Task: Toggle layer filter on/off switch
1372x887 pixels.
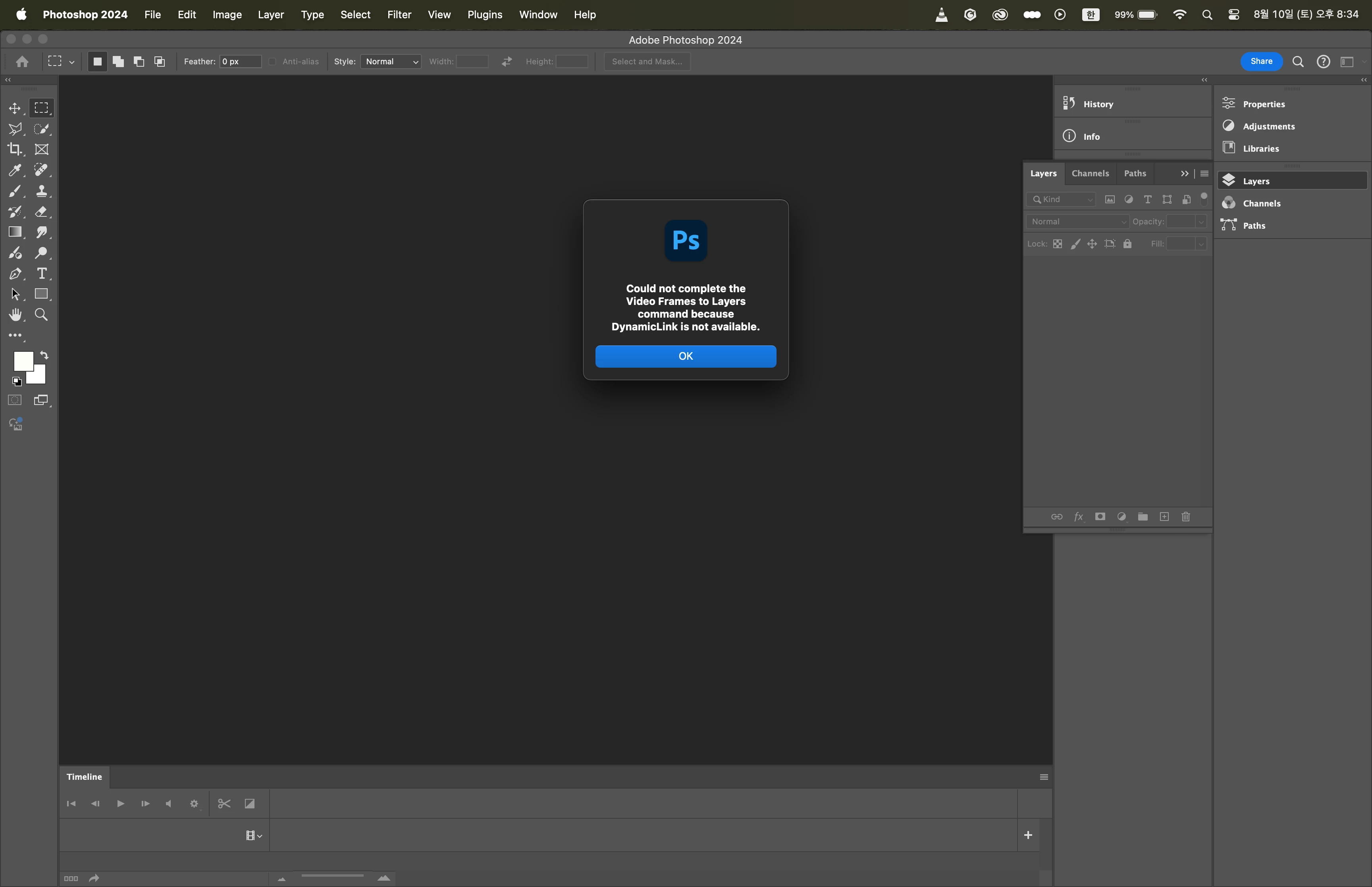Action: [1204, 199]
